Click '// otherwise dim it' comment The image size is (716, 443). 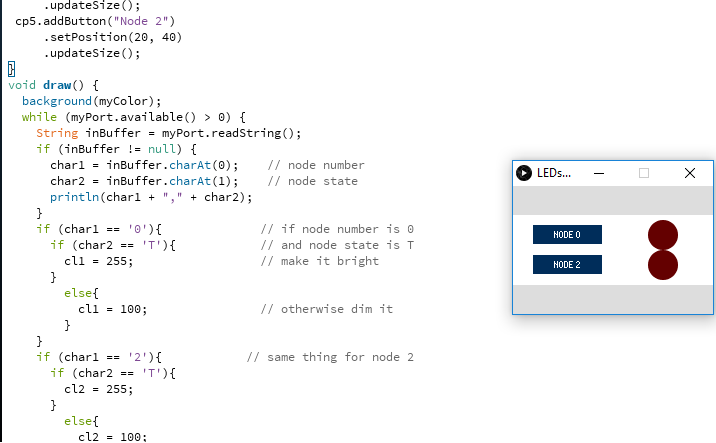327,309
